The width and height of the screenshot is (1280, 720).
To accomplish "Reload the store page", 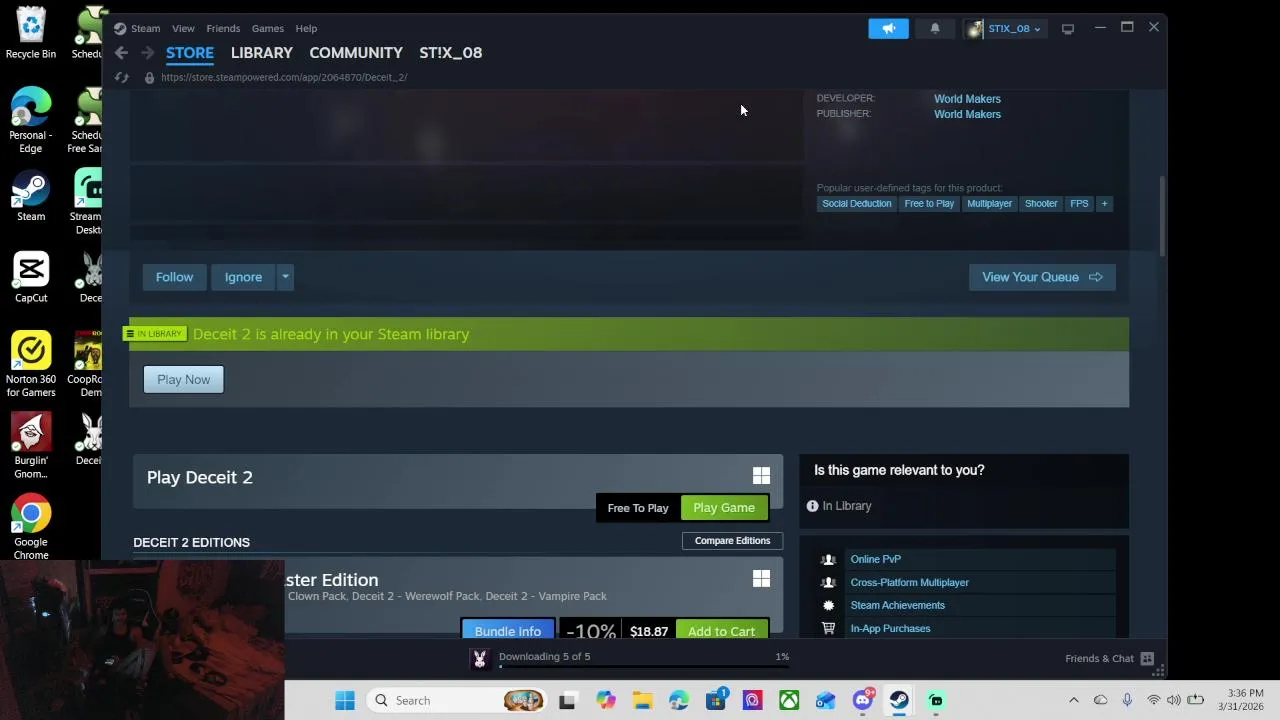I will tap(121, 77).
